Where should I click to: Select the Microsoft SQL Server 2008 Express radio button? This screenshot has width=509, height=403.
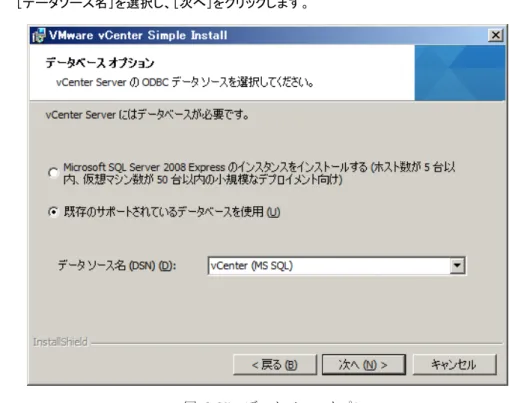[53, 173]
